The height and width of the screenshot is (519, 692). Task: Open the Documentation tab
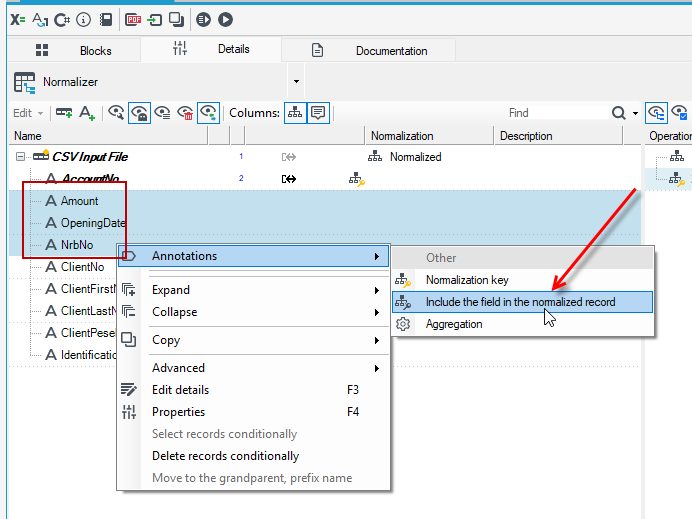pos(369,50)
